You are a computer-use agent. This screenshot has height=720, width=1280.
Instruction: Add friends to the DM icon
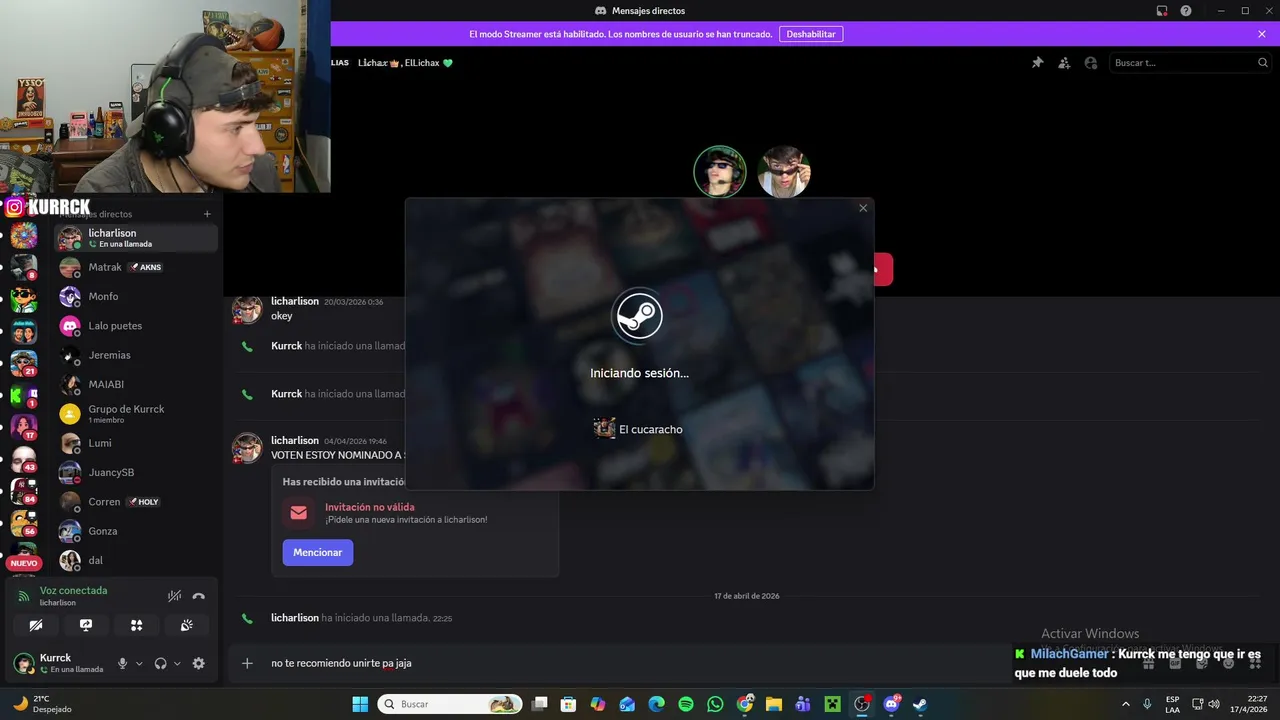1064,63
